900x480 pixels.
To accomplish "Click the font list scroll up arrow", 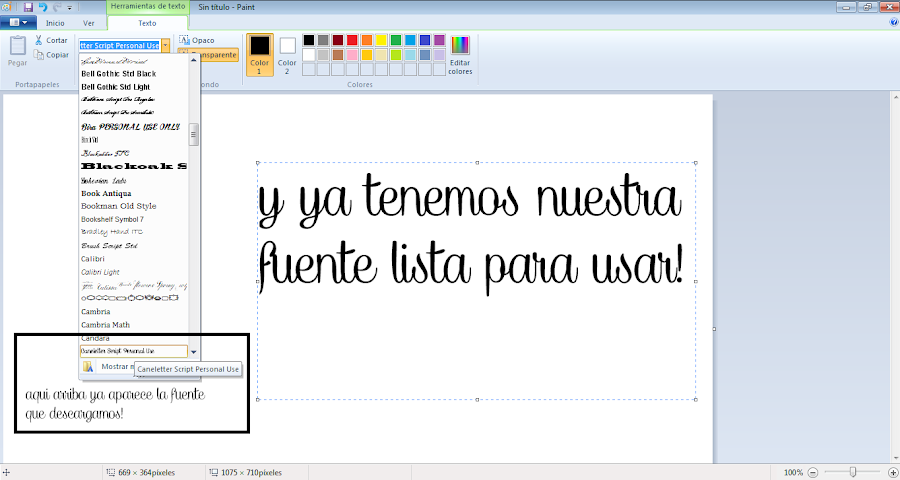I will pyautogui.click(x=193, y=60).
